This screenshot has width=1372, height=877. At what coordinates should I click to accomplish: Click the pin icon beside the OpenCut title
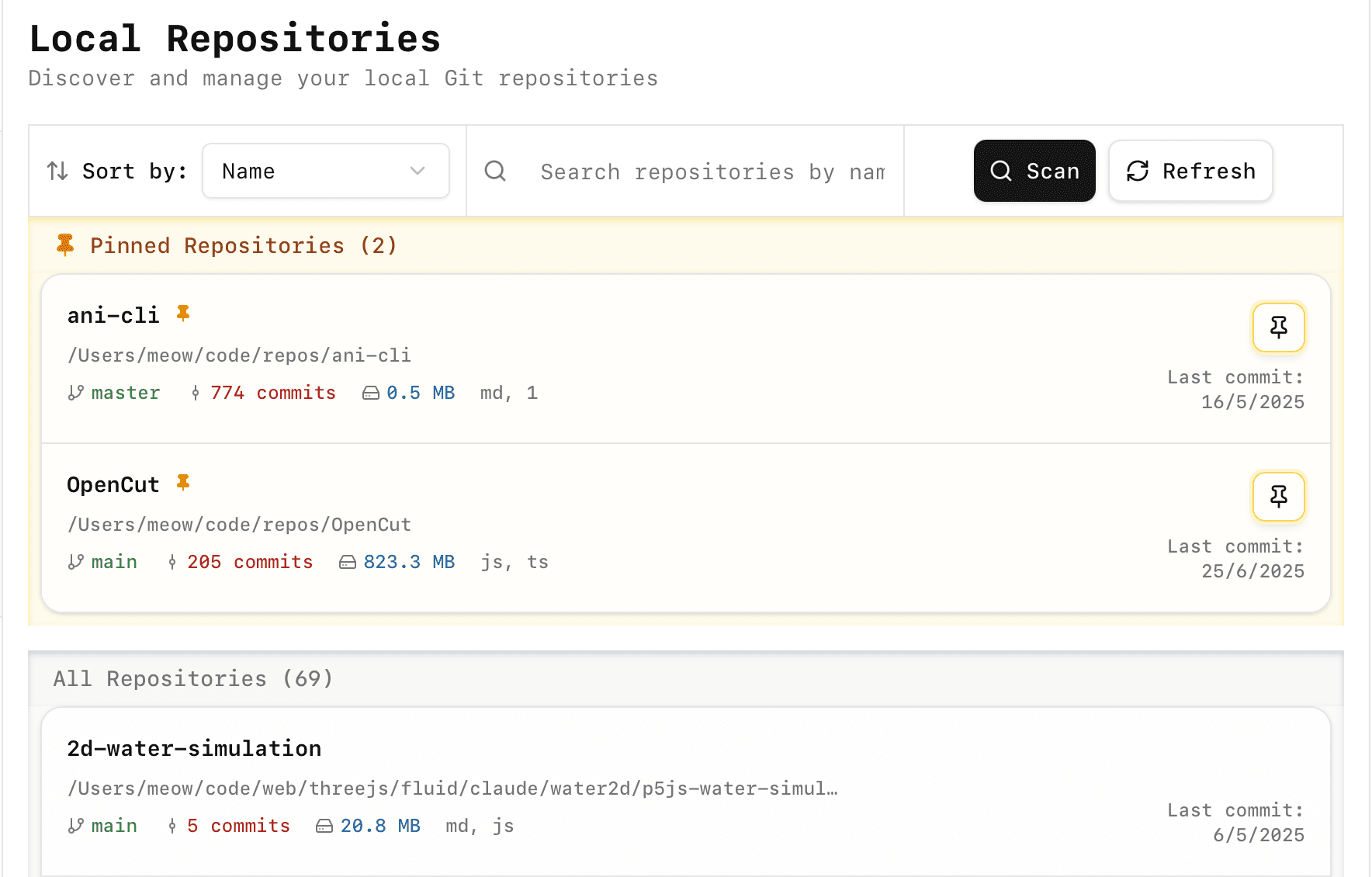click(x=184, y=483)
